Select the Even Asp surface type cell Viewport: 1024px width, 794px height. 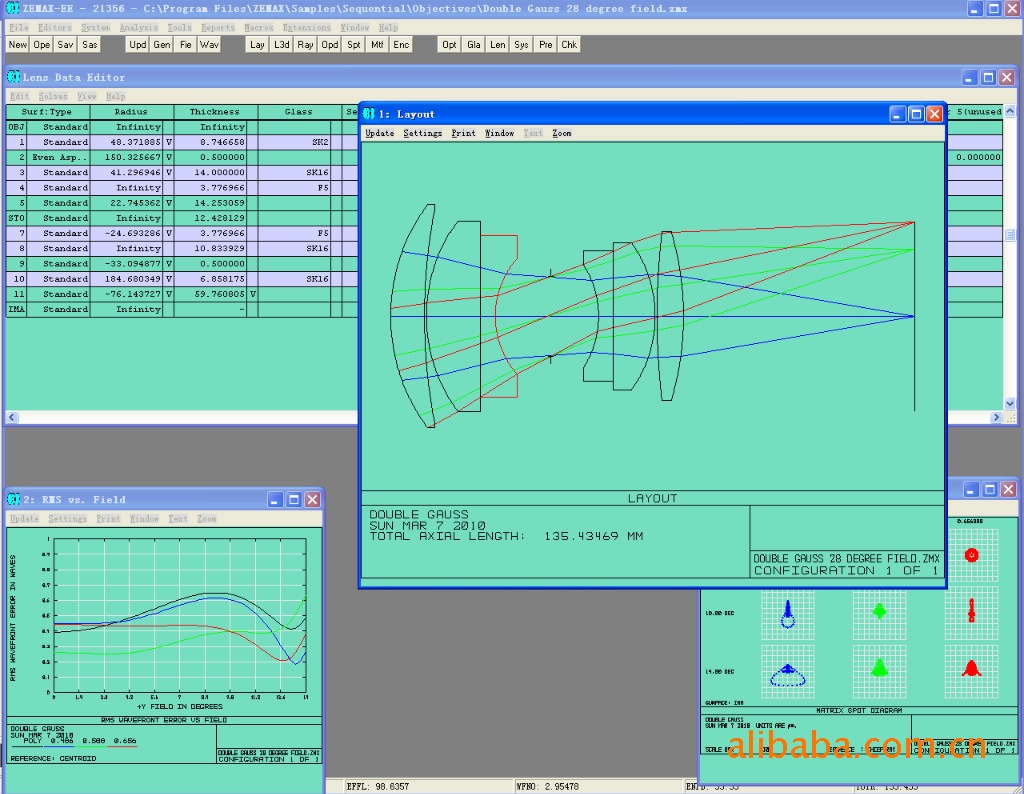click(57, 157)
